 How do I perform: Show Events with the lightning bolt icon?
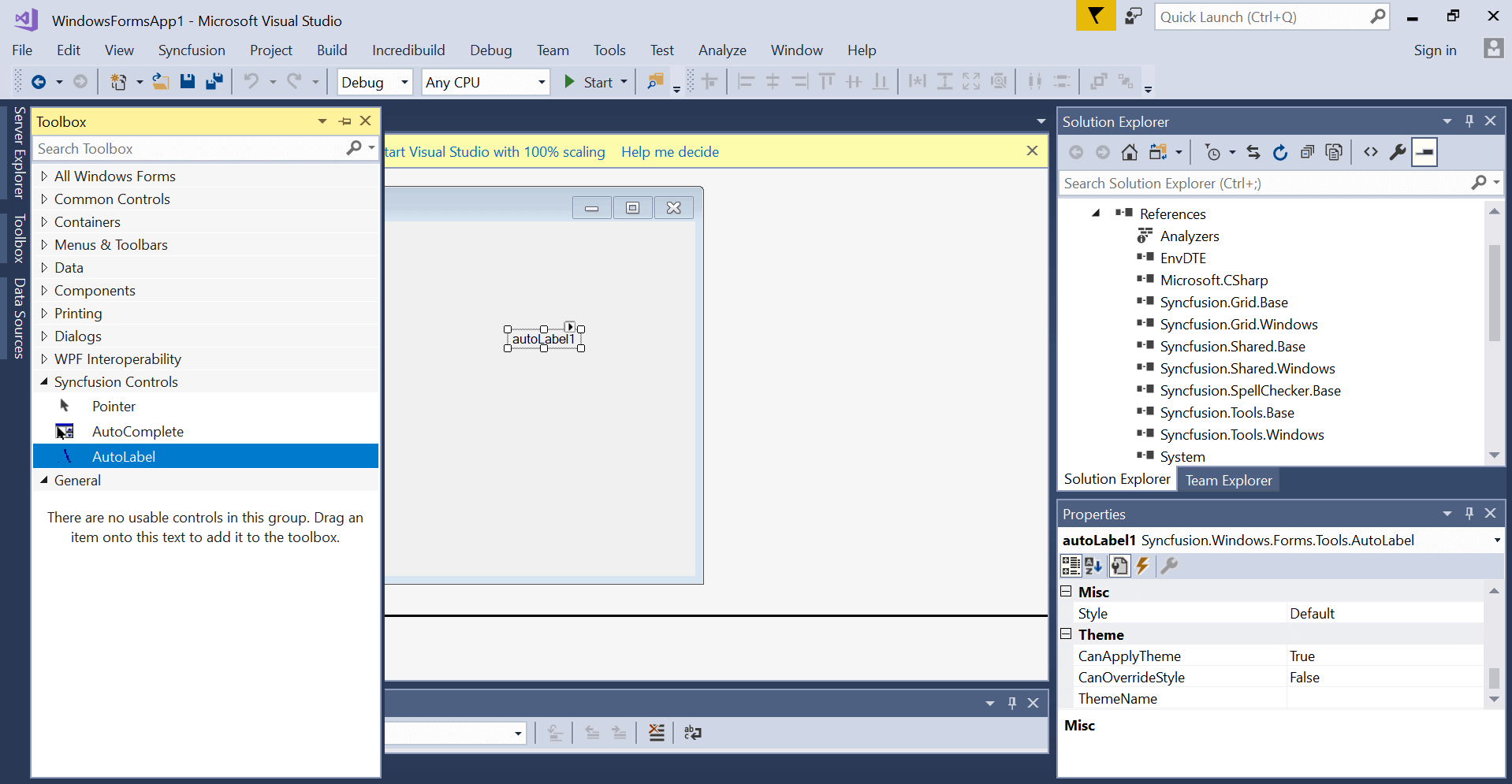point(1142,566)
